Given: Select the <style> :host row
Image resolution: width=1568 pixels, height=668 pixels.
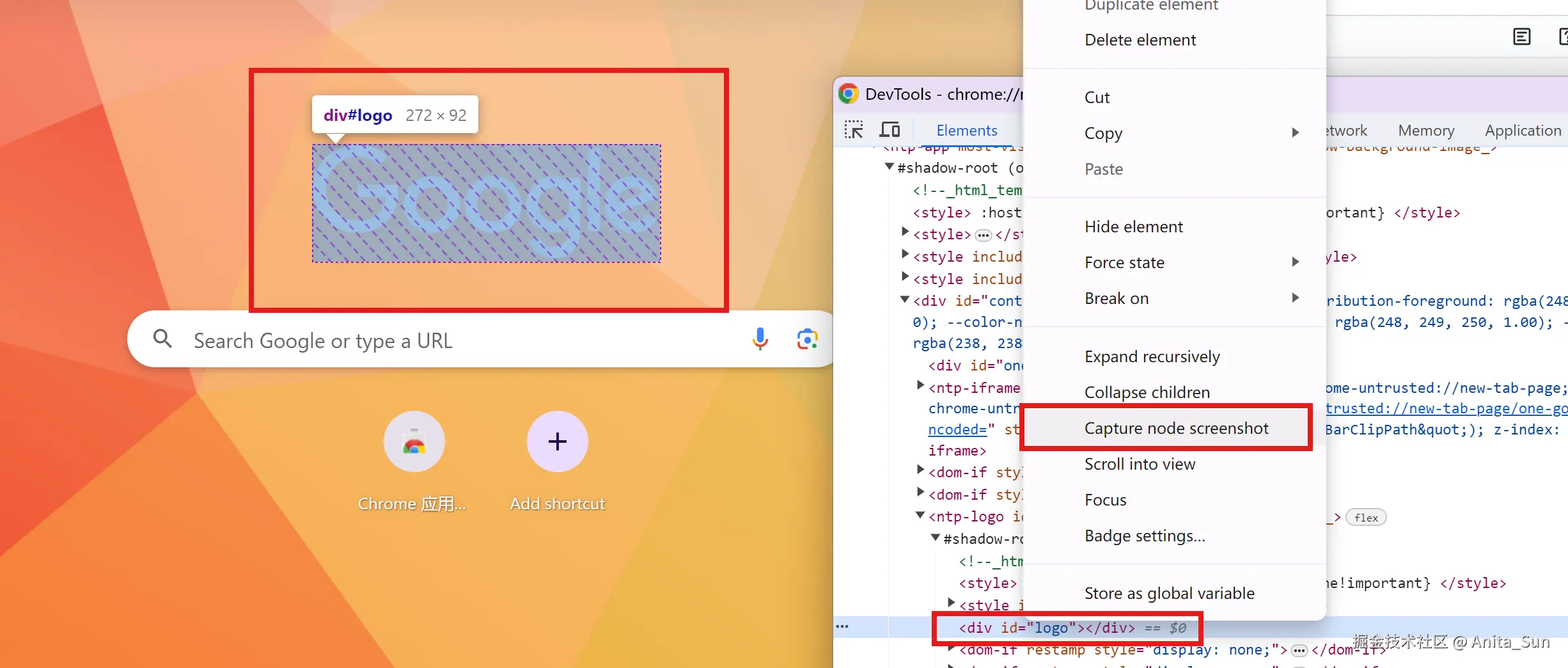Looking at the screenshot, I should 968,212.
